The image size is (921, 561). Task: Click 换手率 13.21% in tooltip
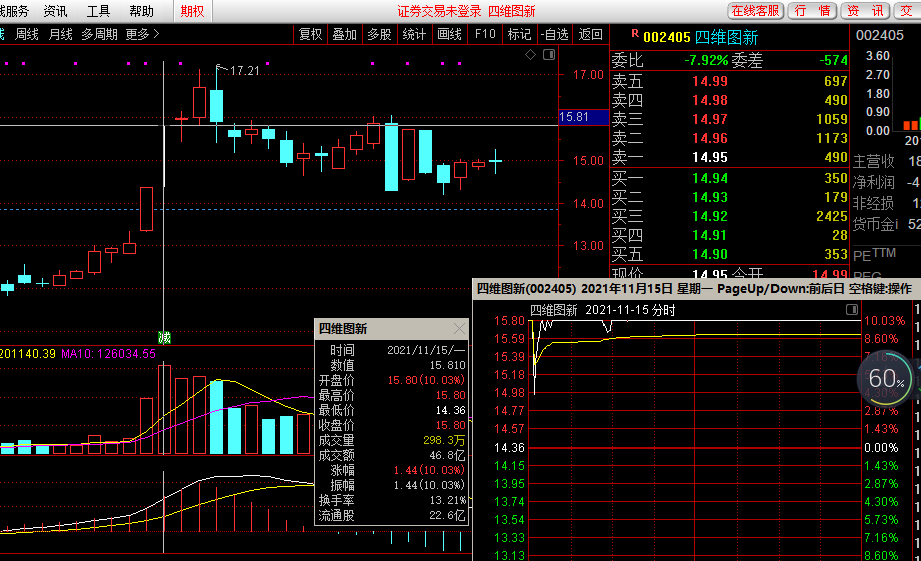[391, 500]
